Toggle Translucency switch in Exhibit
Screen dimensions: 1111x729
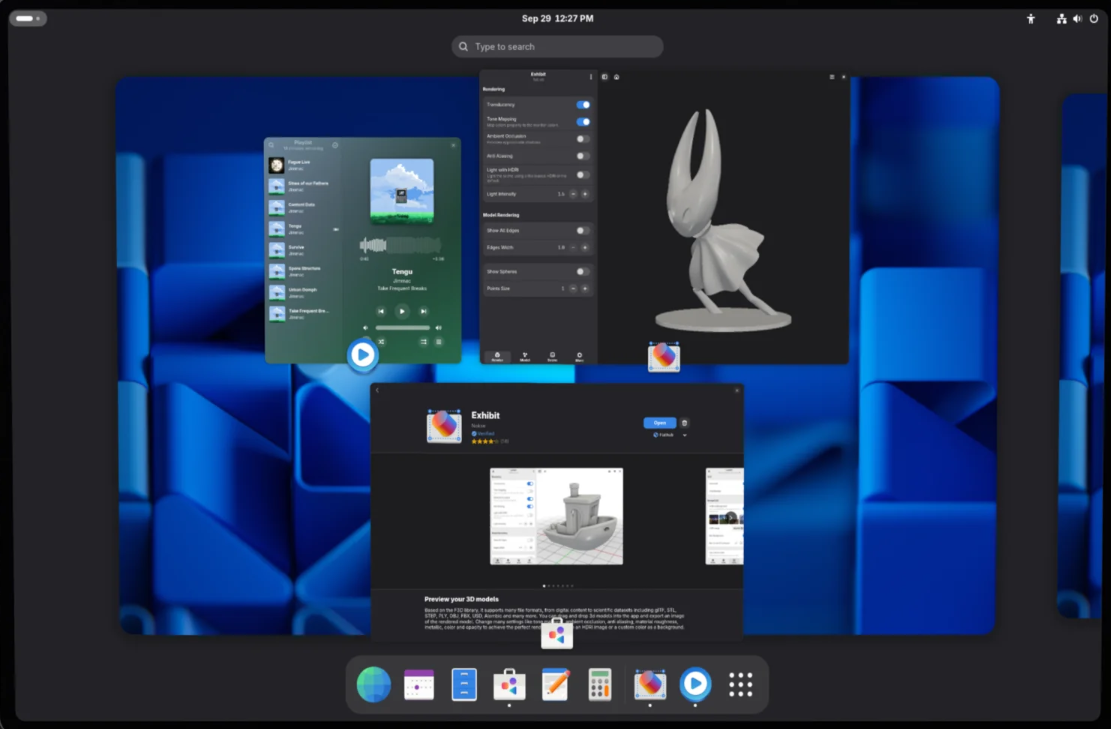(583, 105)
